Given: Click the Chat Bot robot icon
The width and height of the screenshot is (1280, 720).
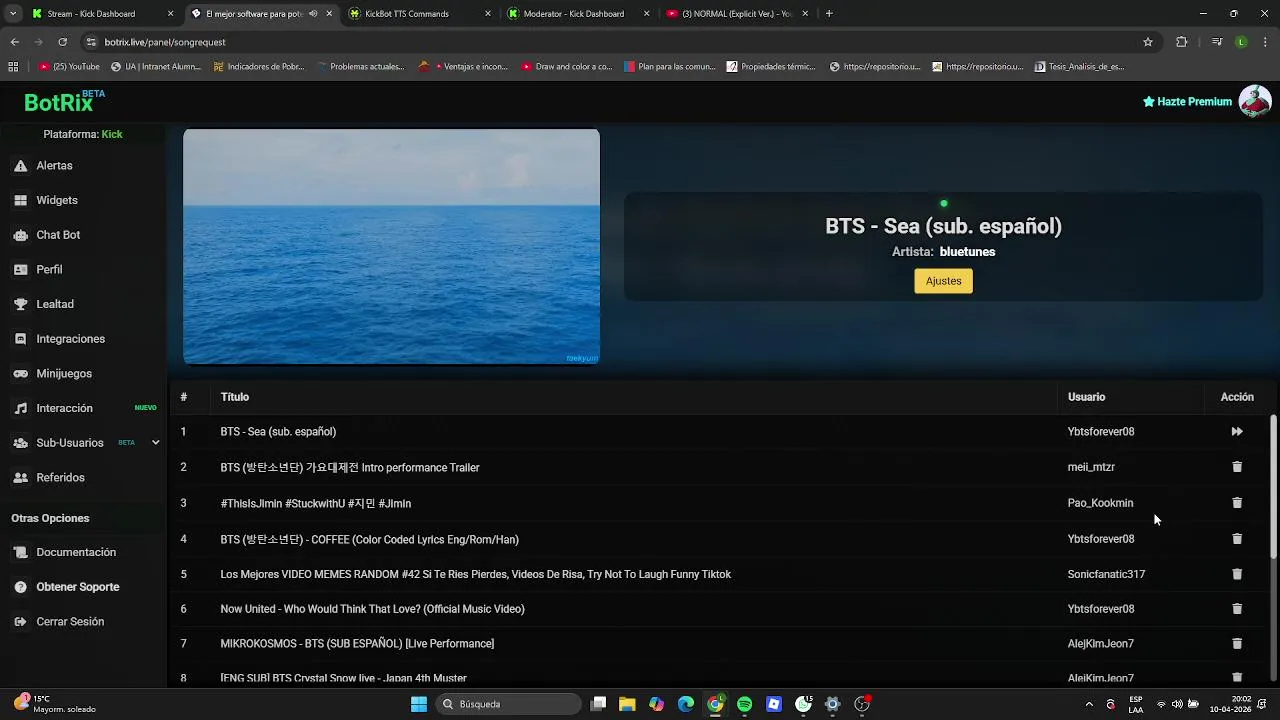Looking at the screenshot, I should pyautogui.click(x=20, y=235).
